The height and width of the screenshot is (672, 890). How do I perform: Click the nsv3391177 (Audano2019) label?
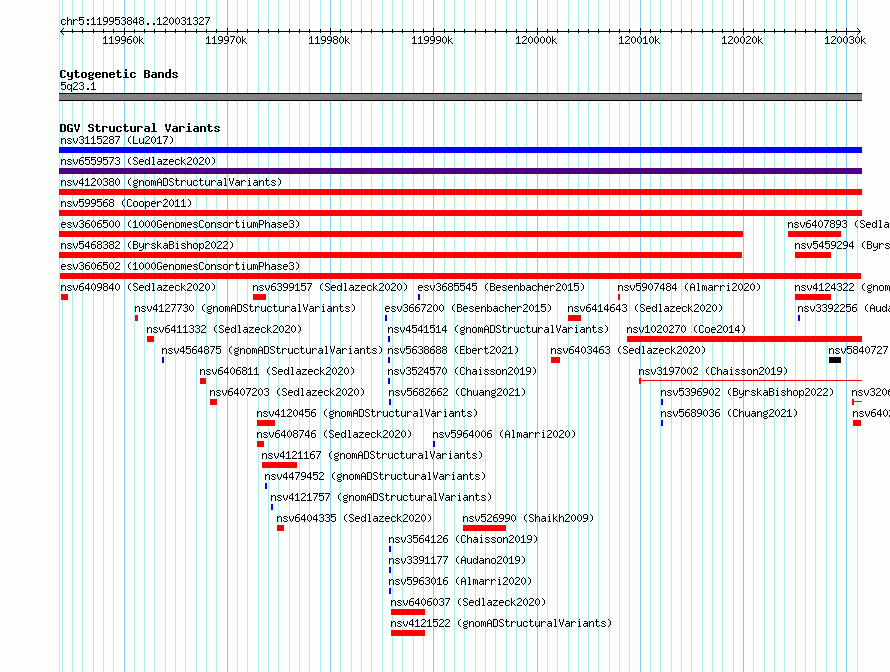[457, 560]
